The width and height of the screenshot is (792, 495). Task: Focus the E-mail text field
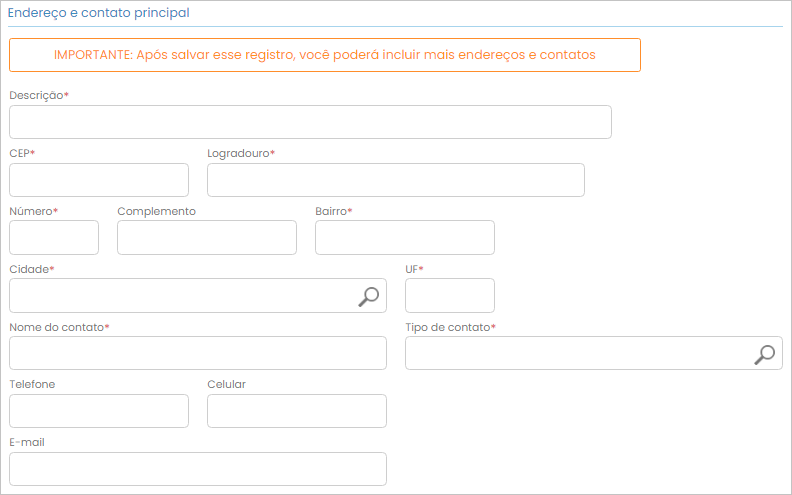(x=198, y=469)
